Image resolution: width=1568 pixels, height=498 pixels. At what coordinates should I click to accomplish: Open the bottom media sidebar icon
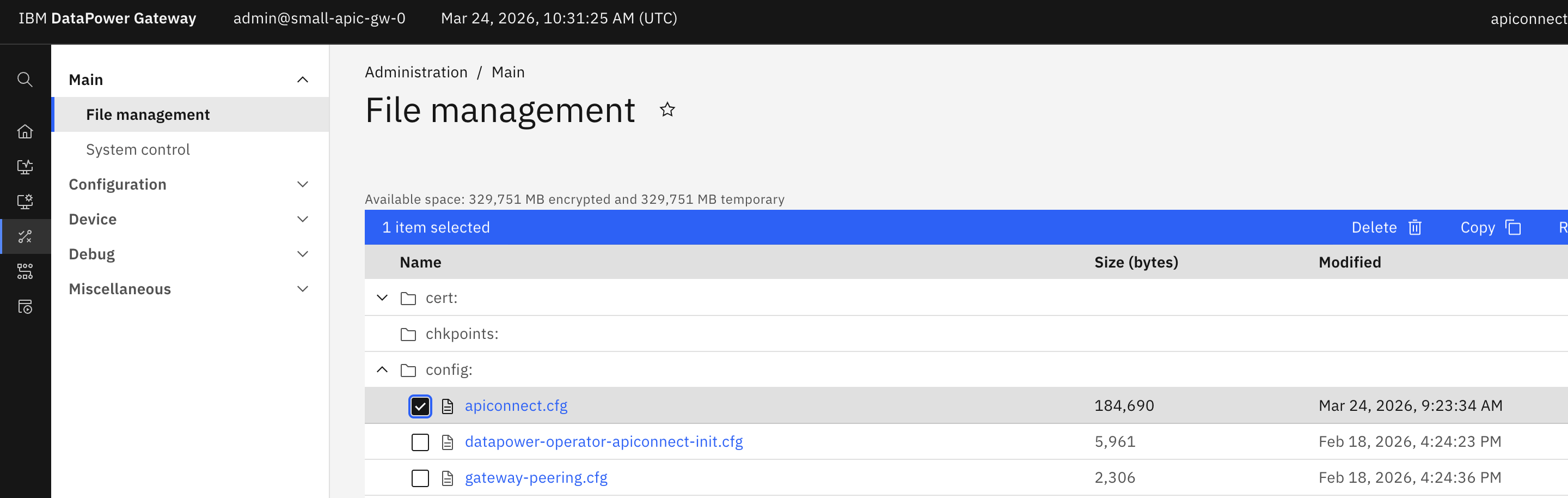click(x=25, y=307)
